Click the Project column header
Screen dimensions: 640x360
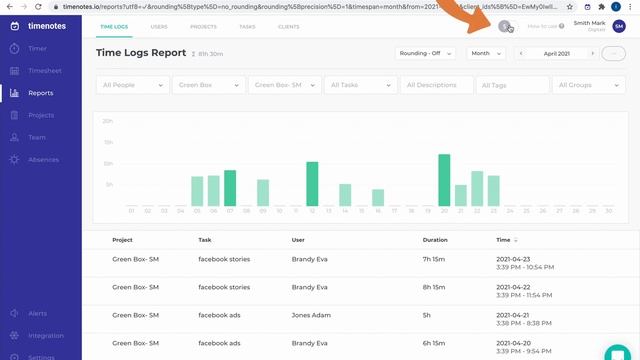122,240
